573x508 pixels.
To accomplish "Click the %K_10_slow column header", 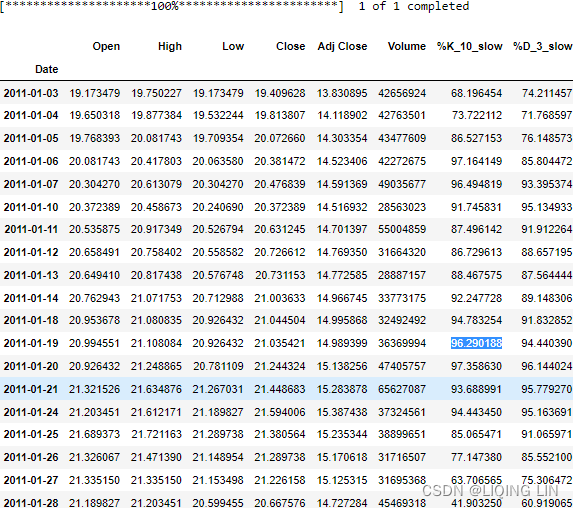I will [470, 46].
